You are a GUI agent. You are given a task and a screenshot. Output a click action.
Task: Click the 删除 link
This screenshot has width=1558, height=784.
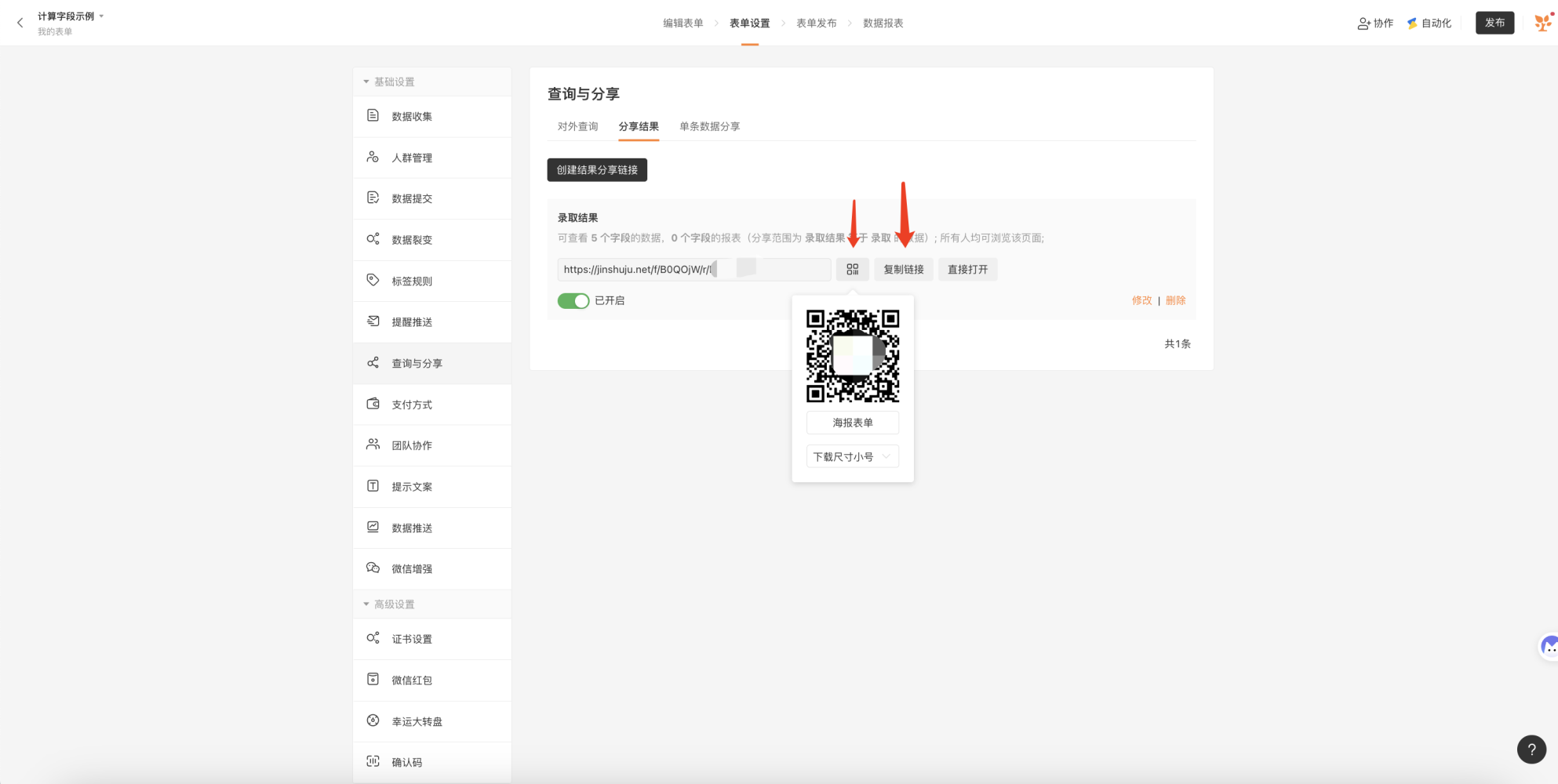click(1175, 300)
